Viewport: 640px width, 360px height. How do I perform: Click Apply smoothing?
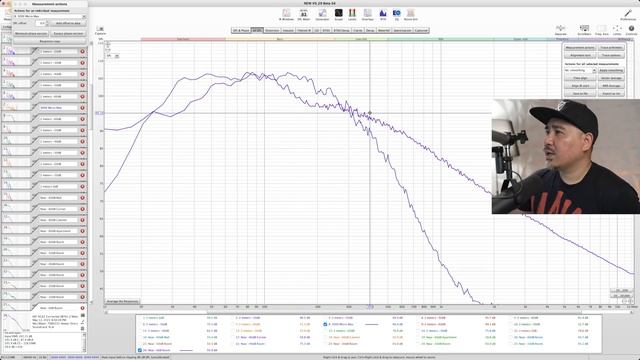click(611, 70)
